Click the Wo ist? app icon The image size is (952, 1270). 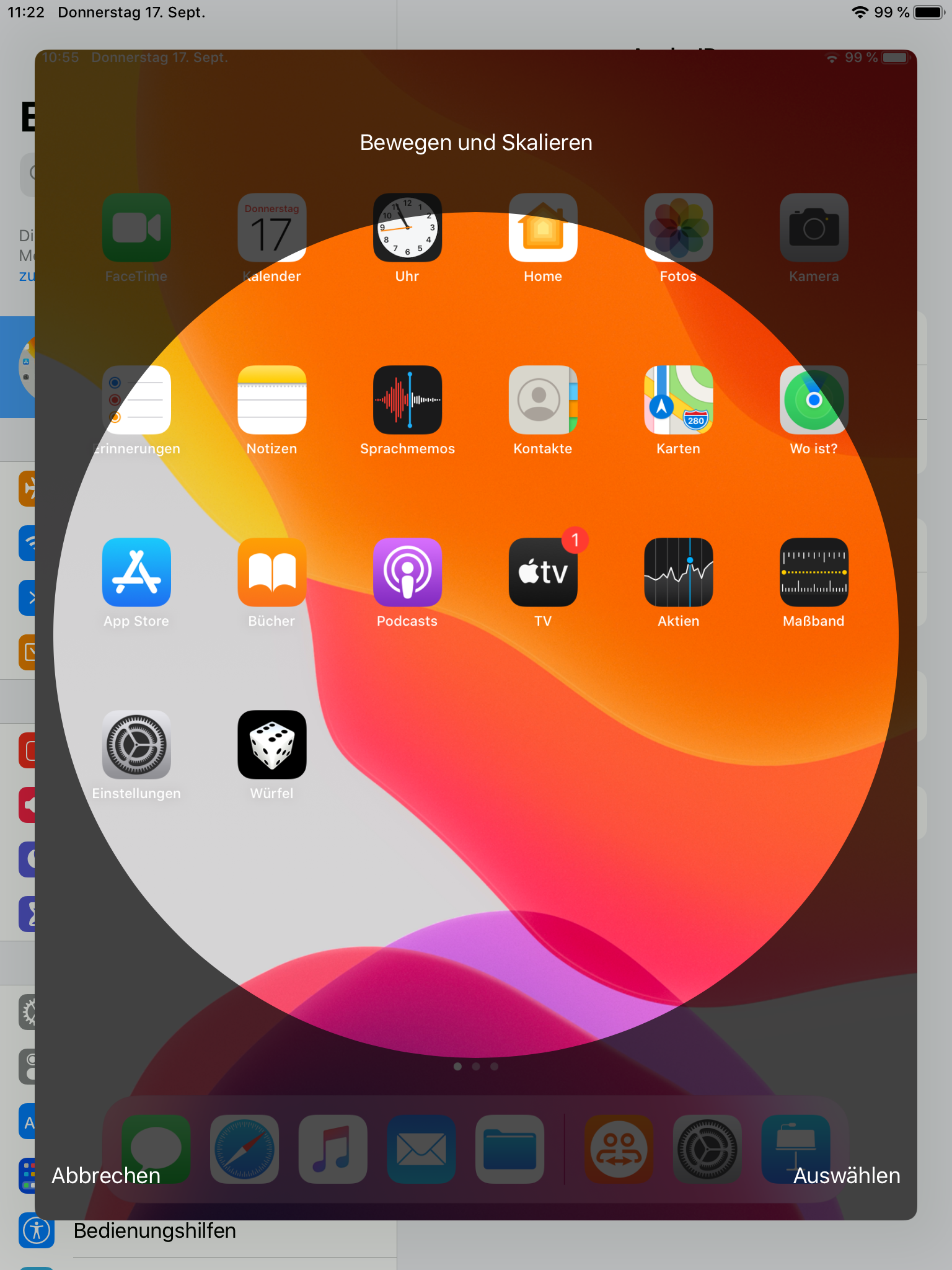pos(813,400)
